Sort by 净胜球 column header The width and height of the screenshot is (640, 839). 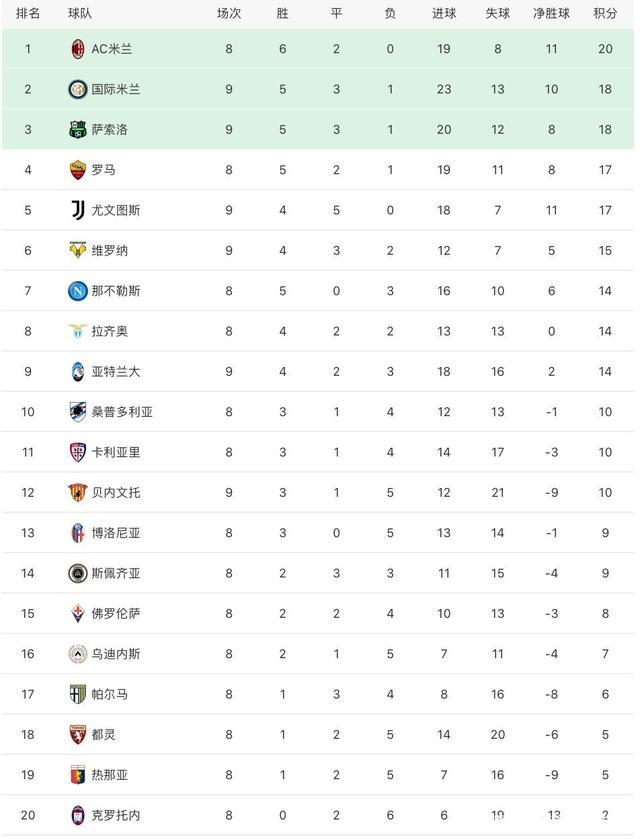551,13
